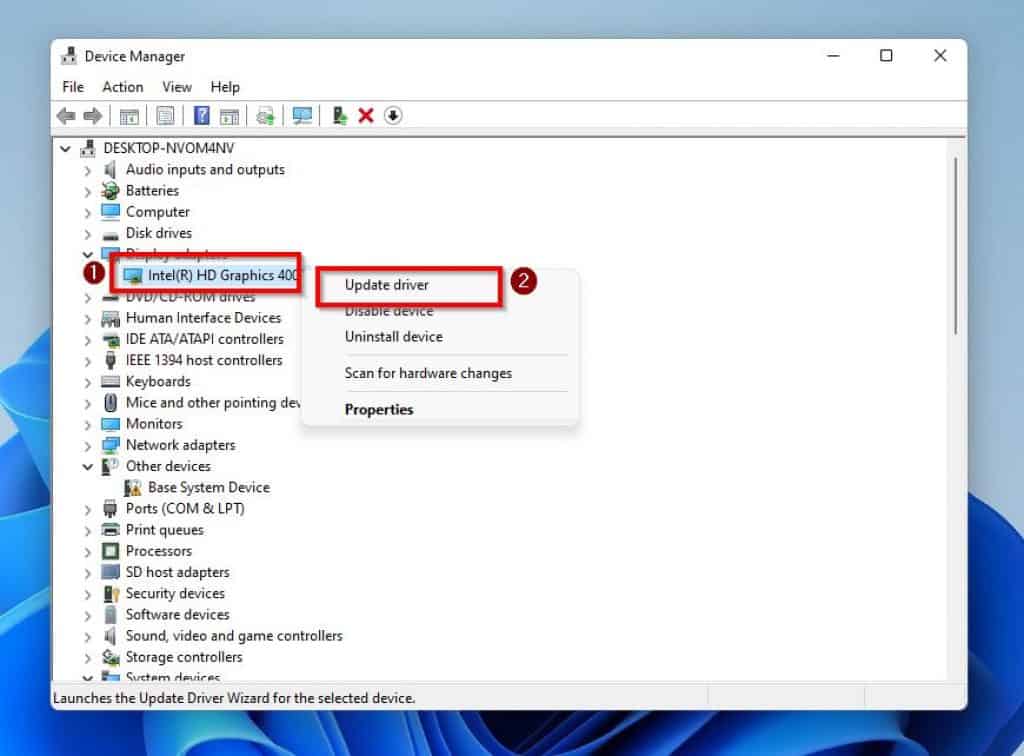Viewport: 1024px width, 756px height.
Task: Open the View menu
Action: coord(176,87)
